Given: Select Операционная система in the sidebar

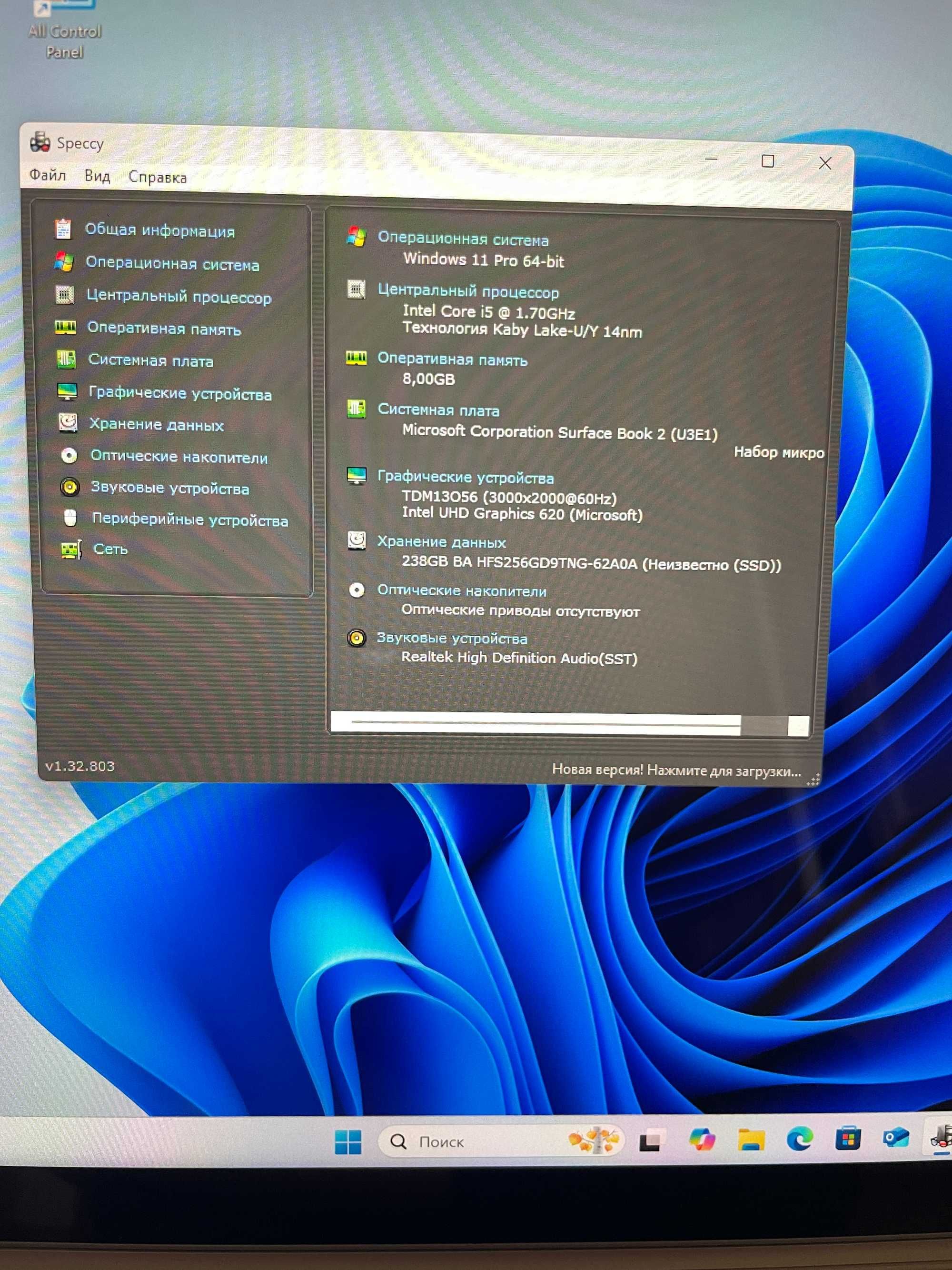Looking at the screenshot, I should point(172,263).
